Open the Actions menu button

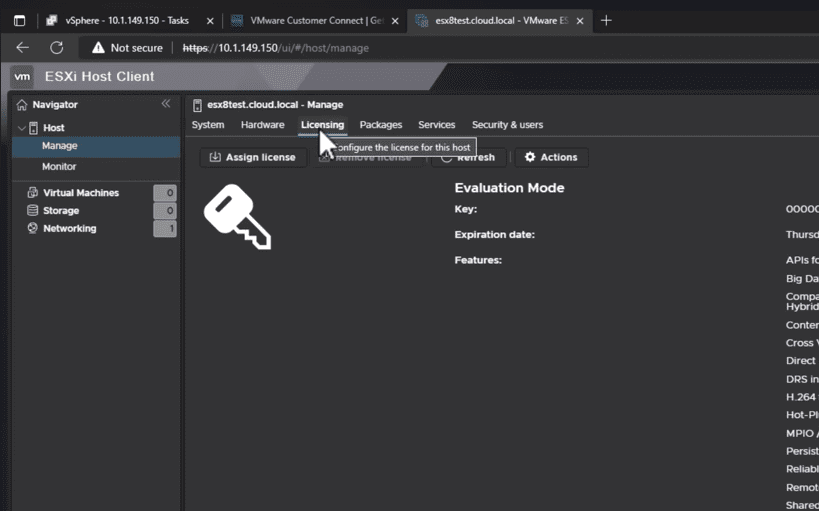552,157
